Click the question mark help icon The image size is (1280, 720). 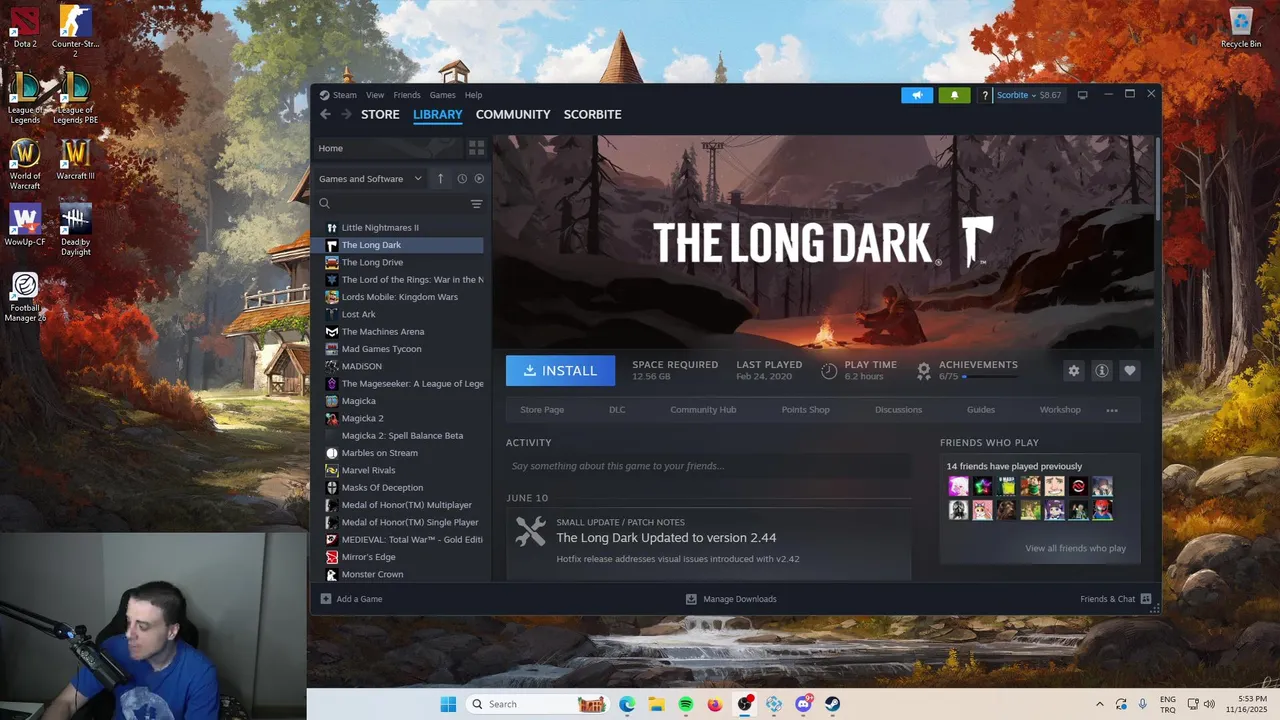985,95
